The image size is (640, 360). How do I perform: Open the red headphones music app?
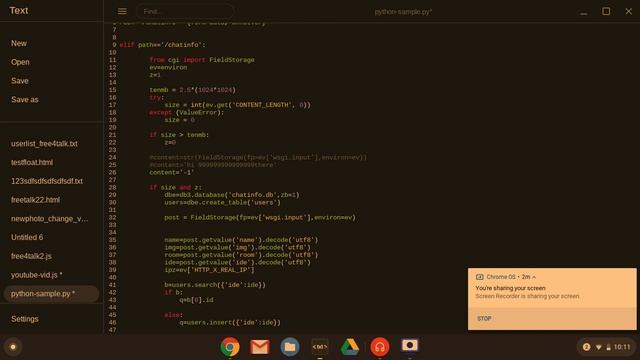[x=380, y=347]
